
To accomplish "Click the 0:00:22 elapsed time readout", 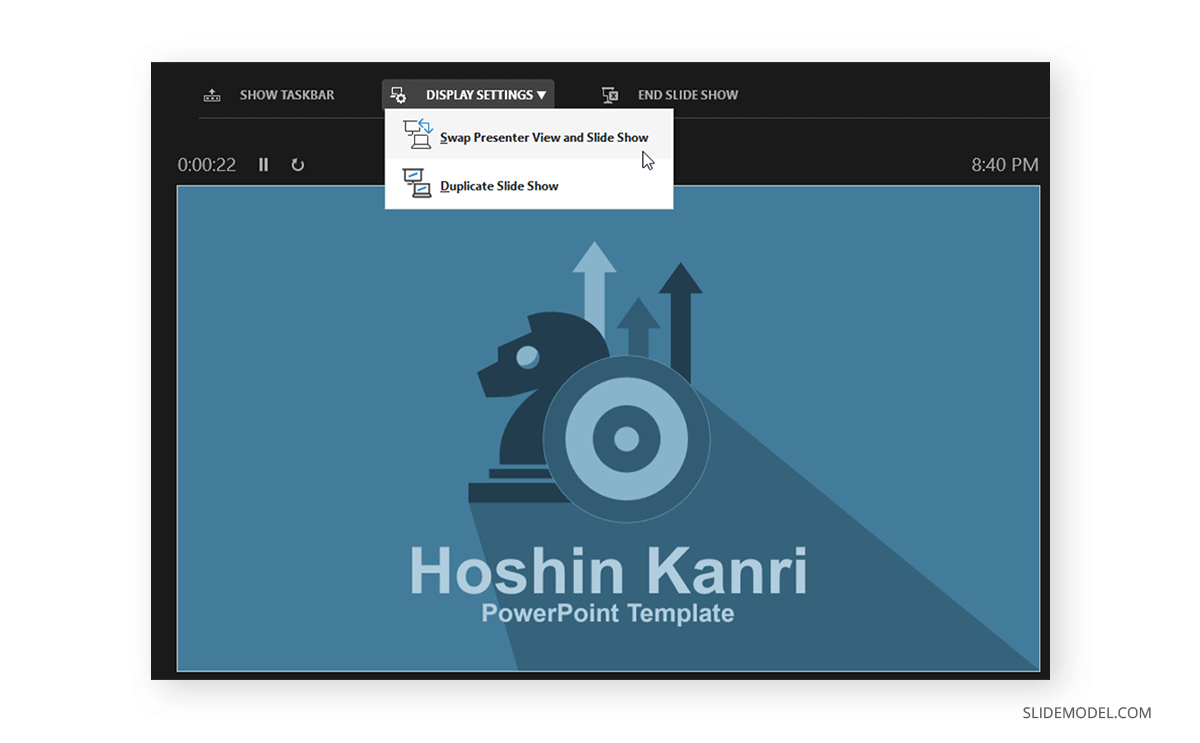I will [207, 165].
